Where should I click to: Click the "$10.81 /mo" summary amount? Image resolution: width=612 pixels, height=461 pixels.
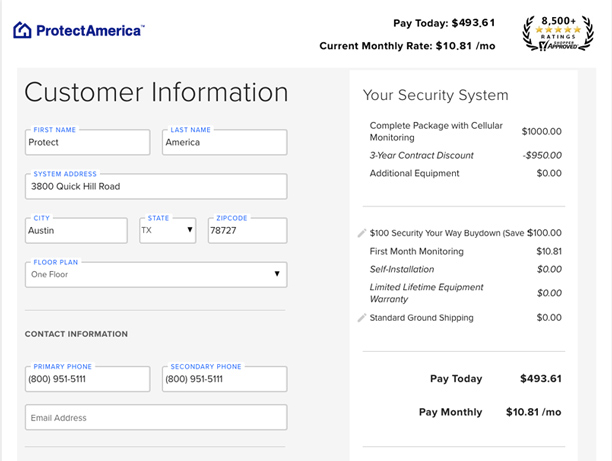click(x=534, y=412)
